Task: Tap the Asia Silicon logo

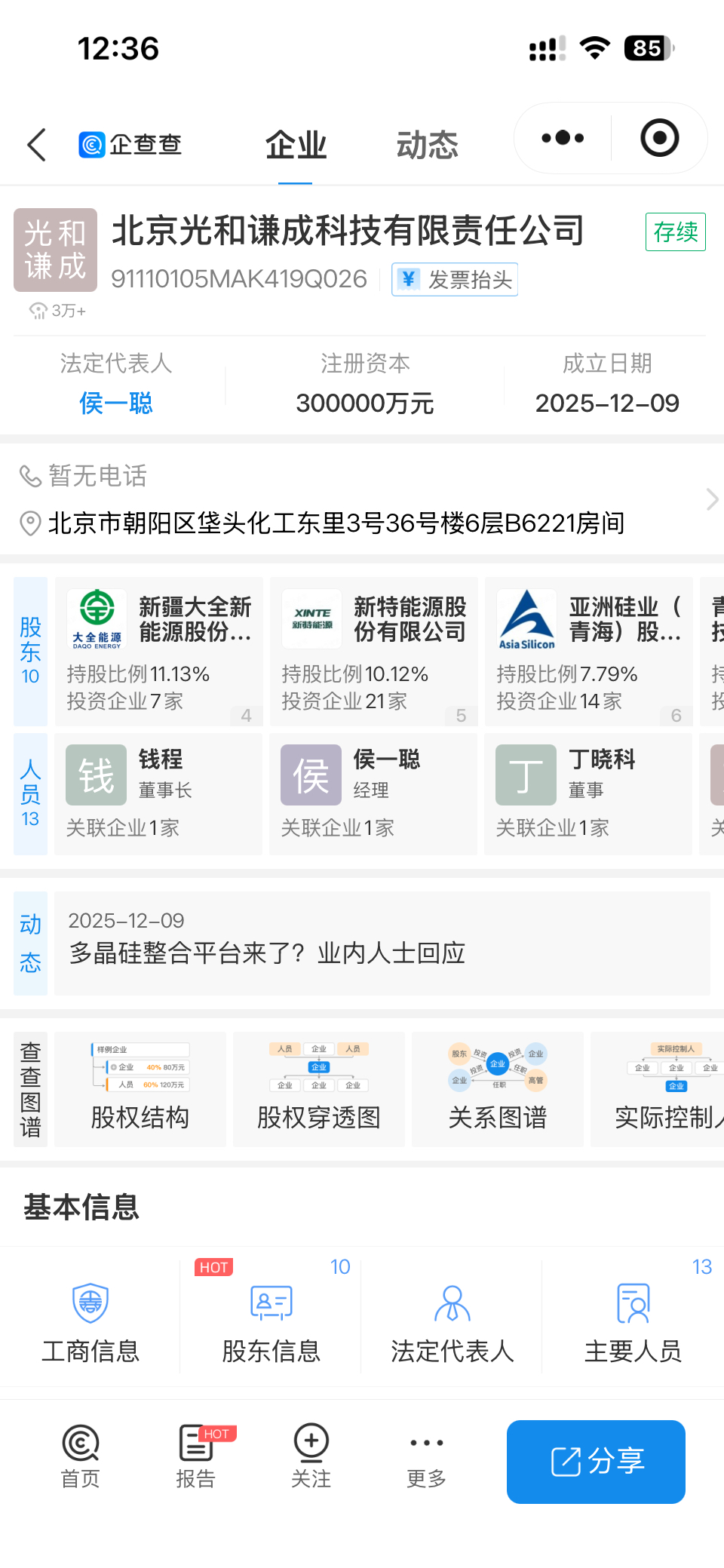Action: click(x=527, y=619)
